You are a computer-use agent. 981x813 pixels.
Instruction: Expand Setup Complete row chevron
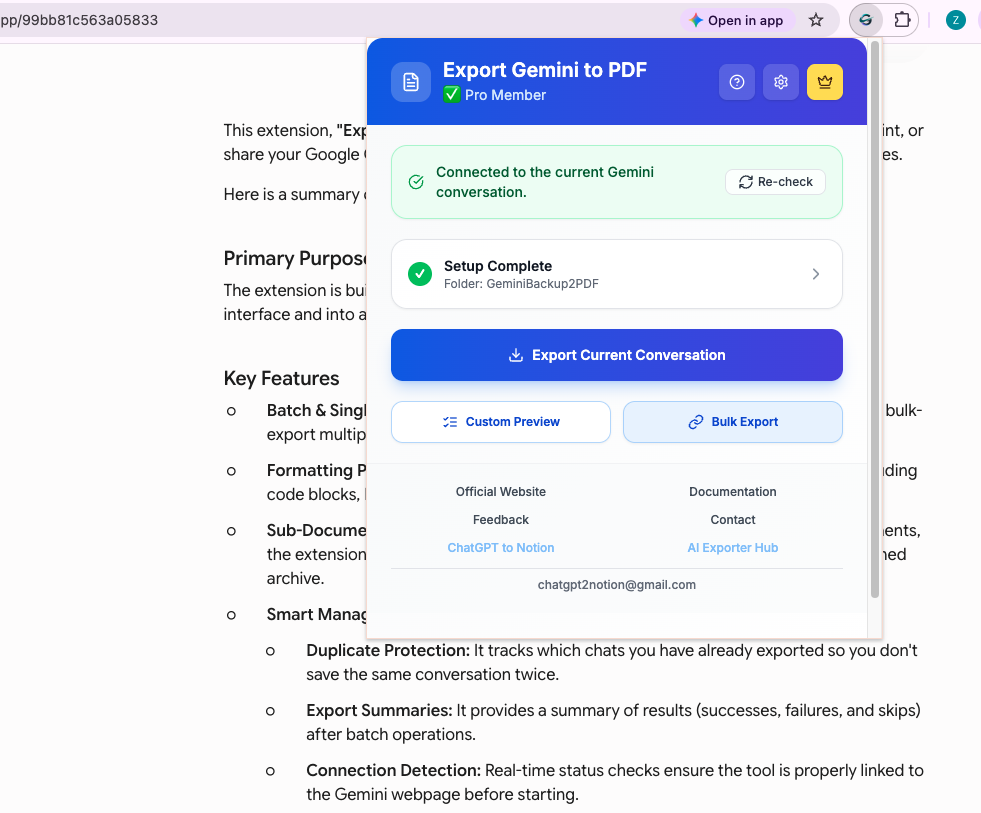pyautogui.click(x=816, y=274)
